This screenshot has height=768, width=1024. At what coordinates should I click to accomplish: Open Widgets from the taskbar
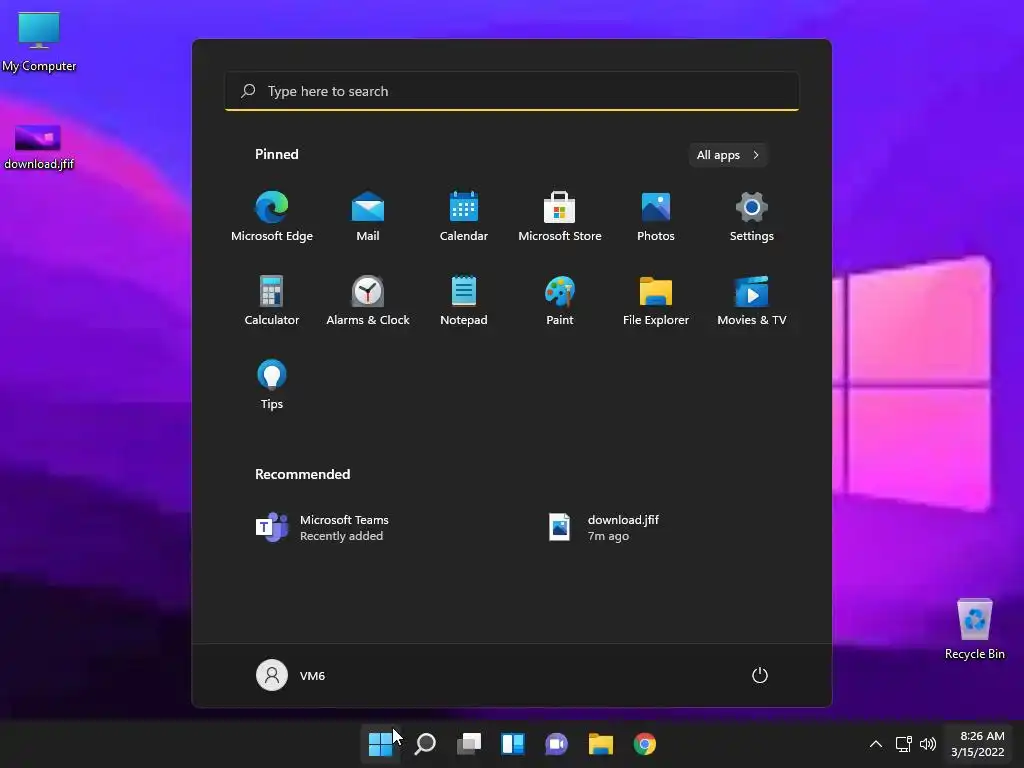pos(513,744)
